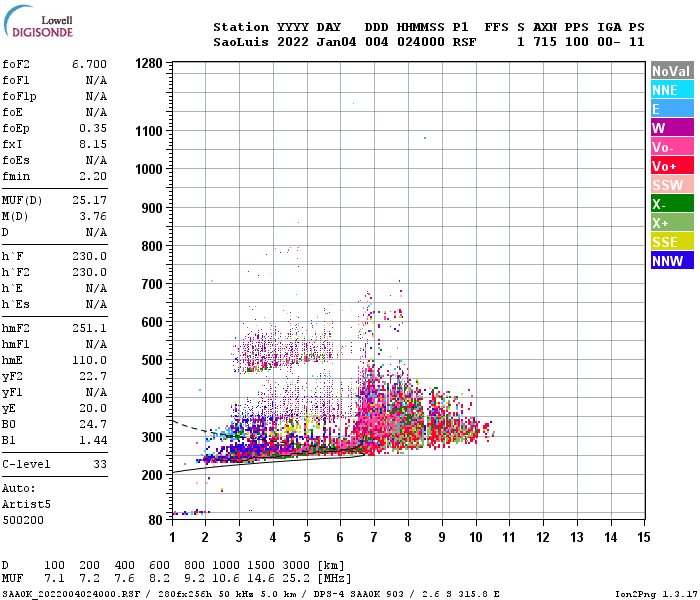
Task: Select the X+ light green legend swatch
Action: (672, 223)
